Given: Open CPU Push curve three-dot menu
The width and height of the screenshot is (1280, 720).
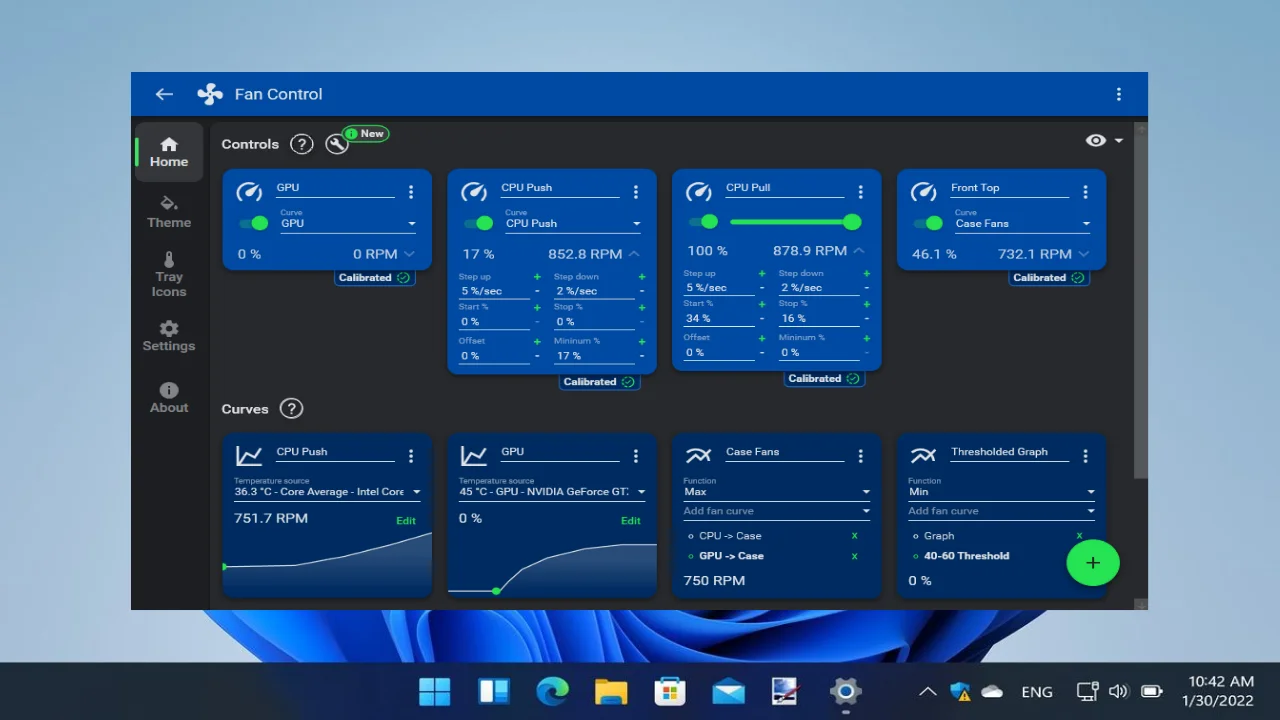Looking at the screenshot, I should tap(410, 456).
